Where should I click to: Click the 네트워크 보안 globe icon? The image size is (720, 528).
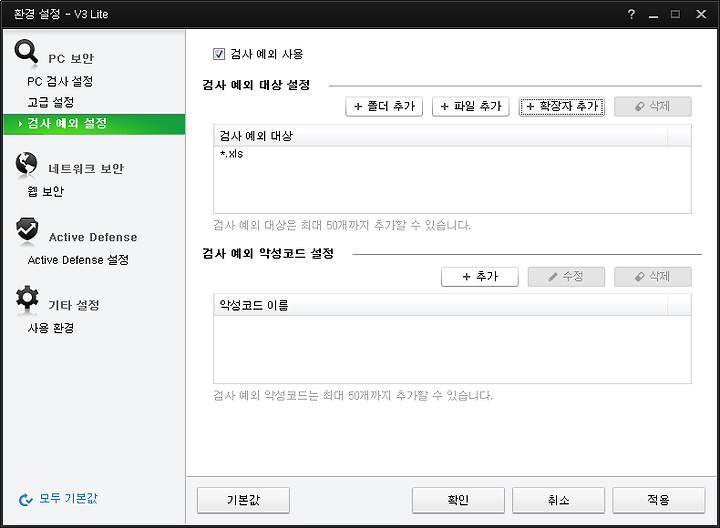pyautogui.click(x=26, y=164)
